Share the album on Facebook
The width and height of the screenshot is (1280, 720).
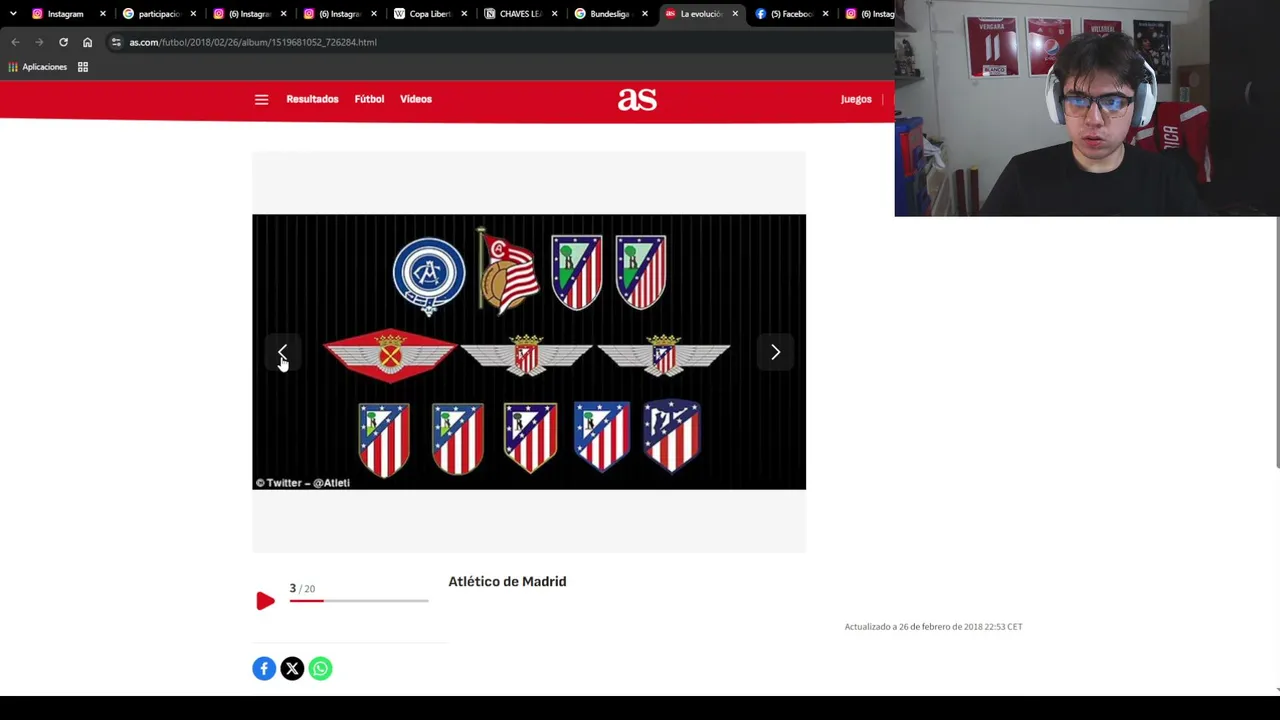[x=264, y=668]
